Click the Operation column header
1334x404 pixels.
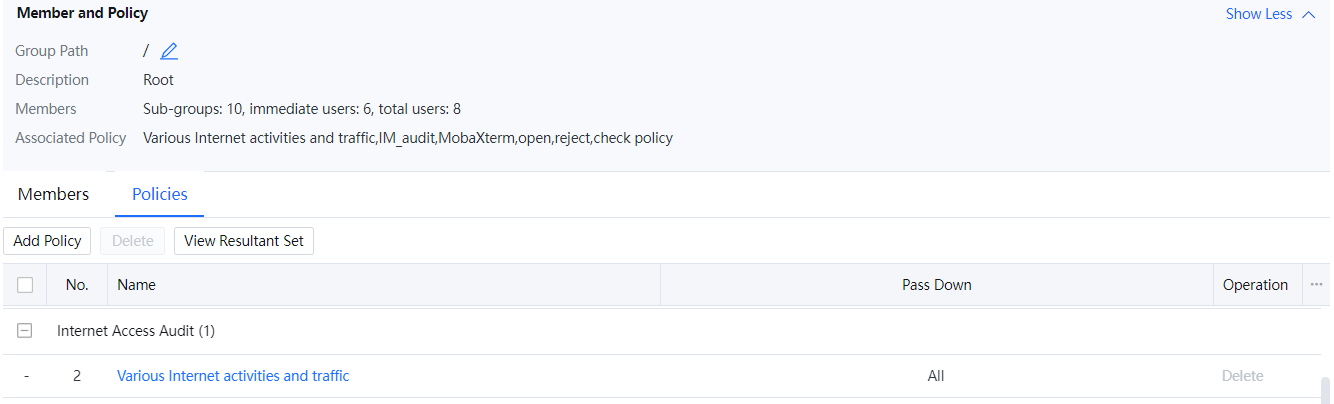click(1255, 285)
